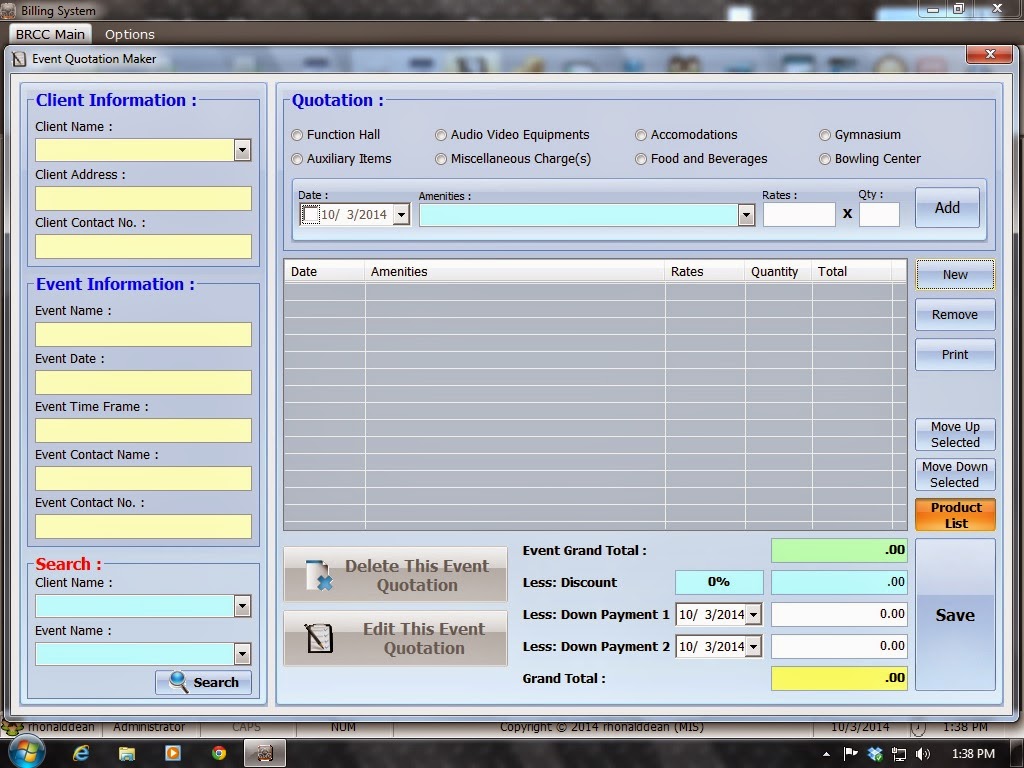Expand the Amenities dropdown
The height and width of the screenshot is (768, 1024).
click(745, 214)
